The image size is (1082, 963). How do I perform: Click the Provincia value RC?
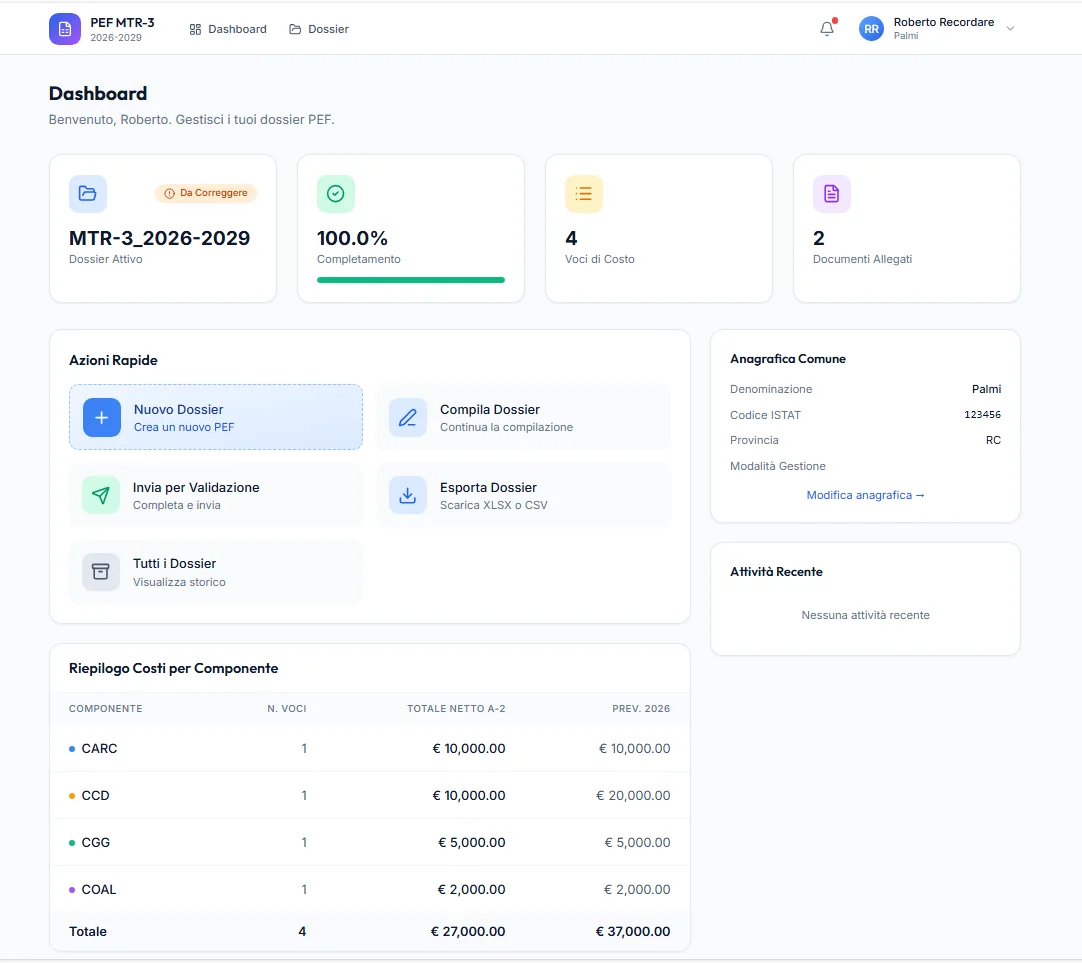(x=993, y=440)
